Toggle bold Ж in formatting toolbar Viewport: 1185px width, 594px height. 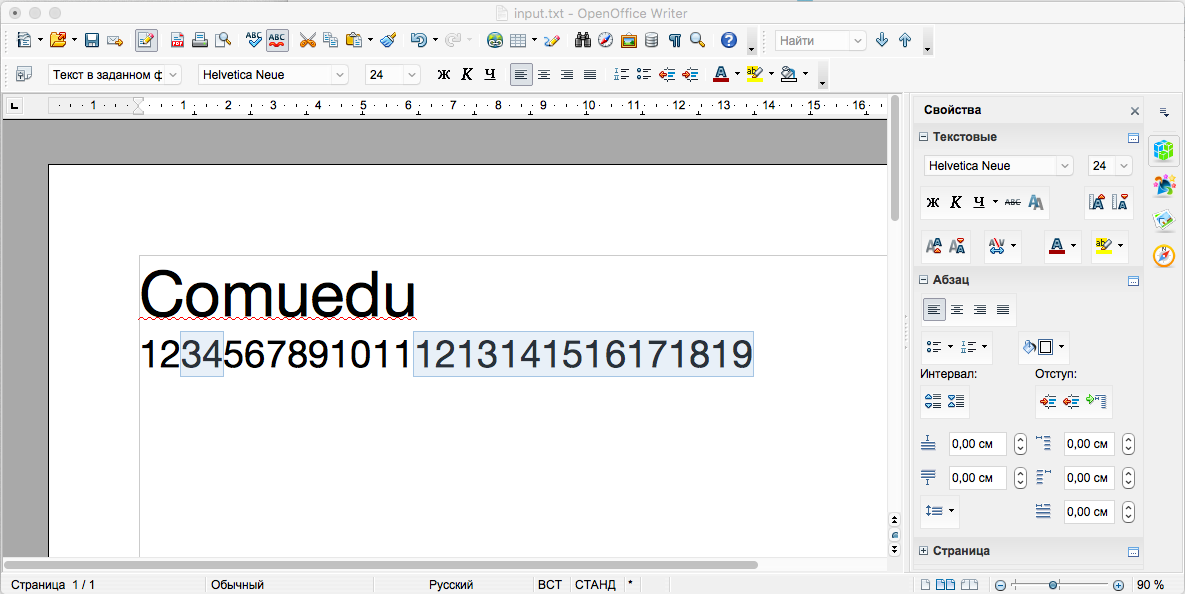pos(444,74)
